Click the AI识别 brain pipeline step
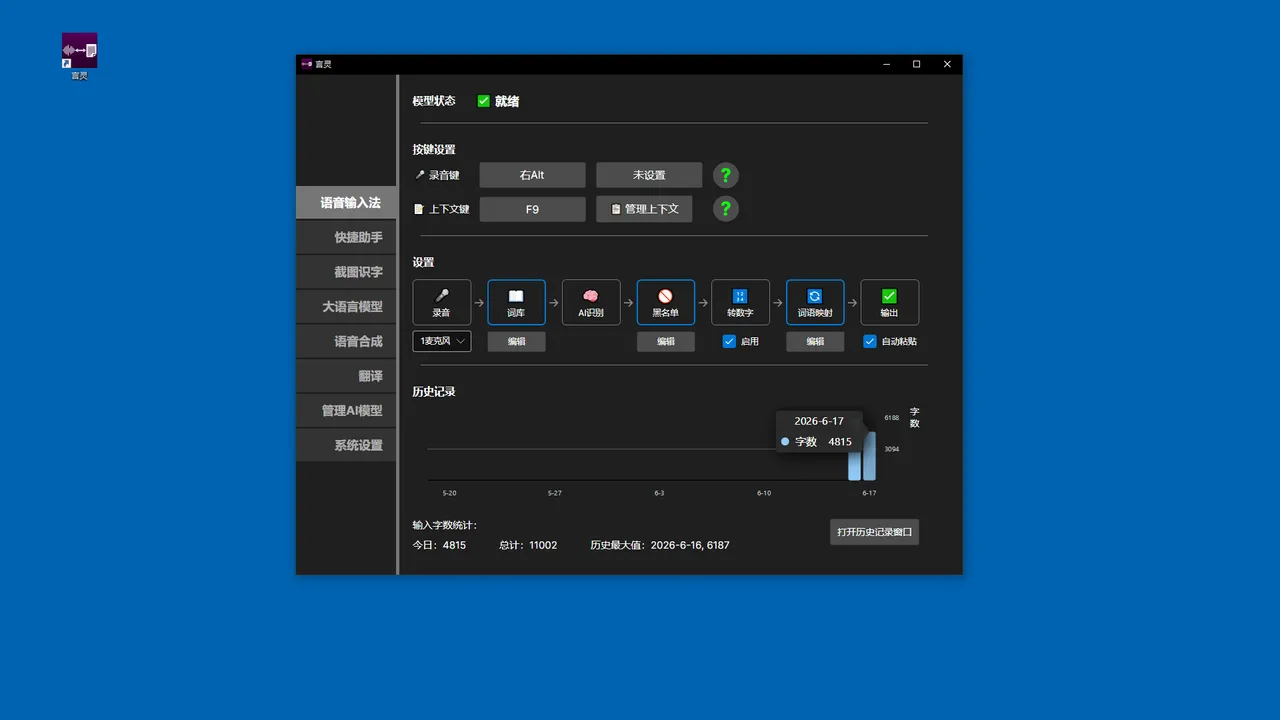 coord(591,302)
